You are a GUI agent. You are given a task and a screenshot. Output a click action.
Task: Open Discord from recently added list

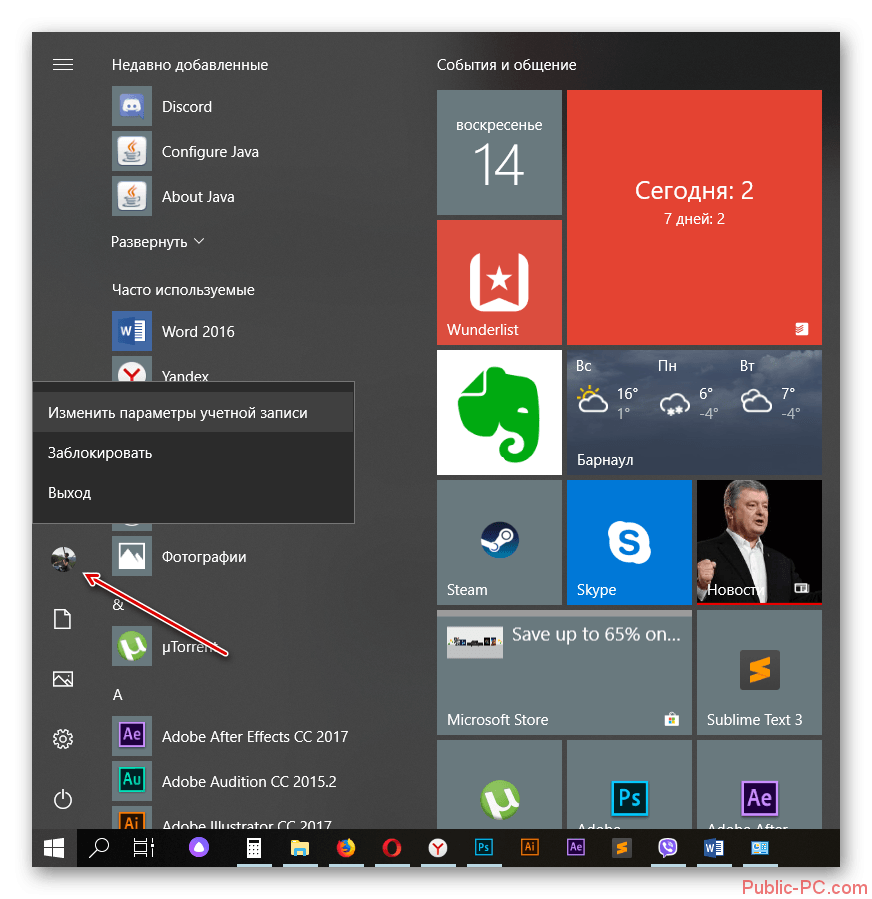[186, 107]
